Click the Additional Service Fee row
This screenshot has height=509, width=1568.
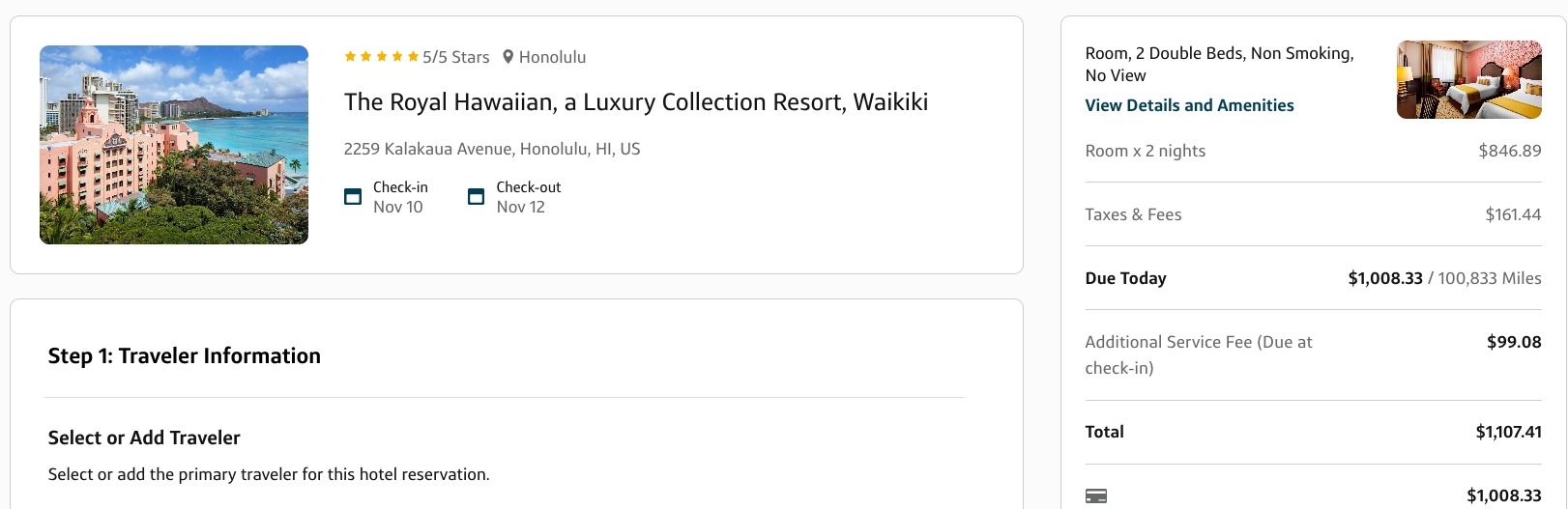click(x=1313, y=354)
